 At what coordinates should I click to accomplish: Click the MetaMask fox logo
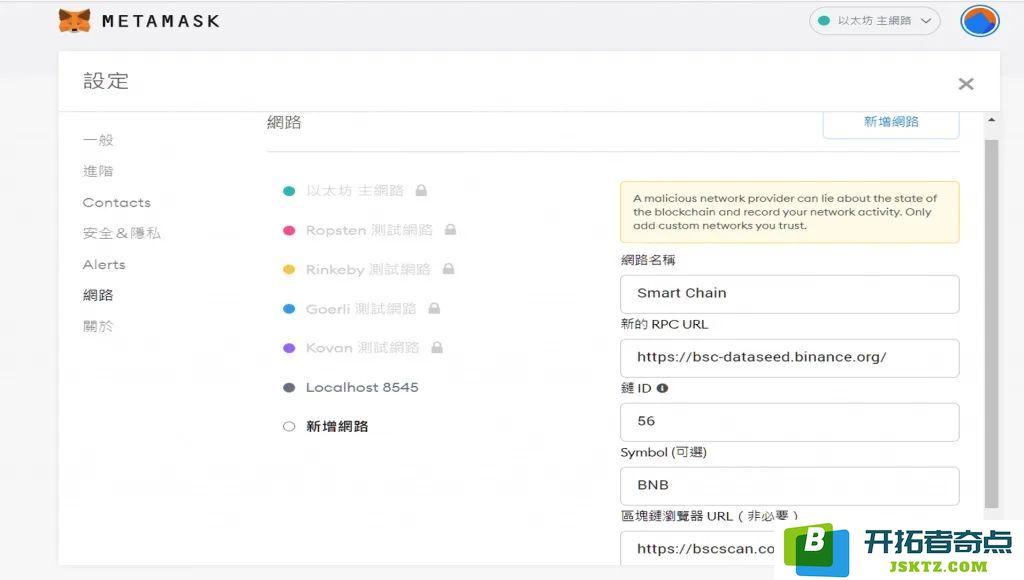pyautogui.click(x=74, y=21)
